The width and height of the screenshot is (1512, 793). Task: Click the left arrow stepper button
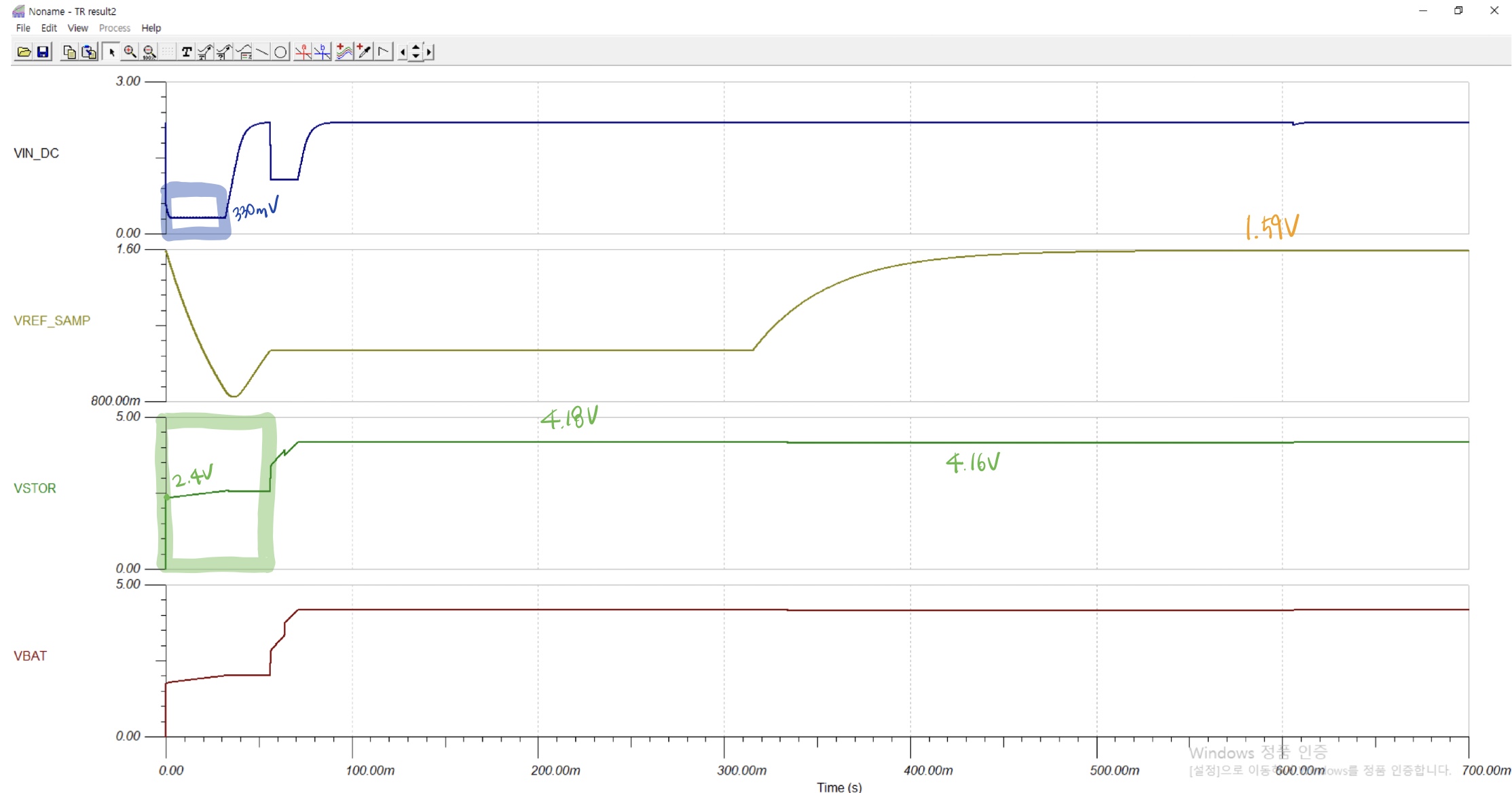pos(403,52)
